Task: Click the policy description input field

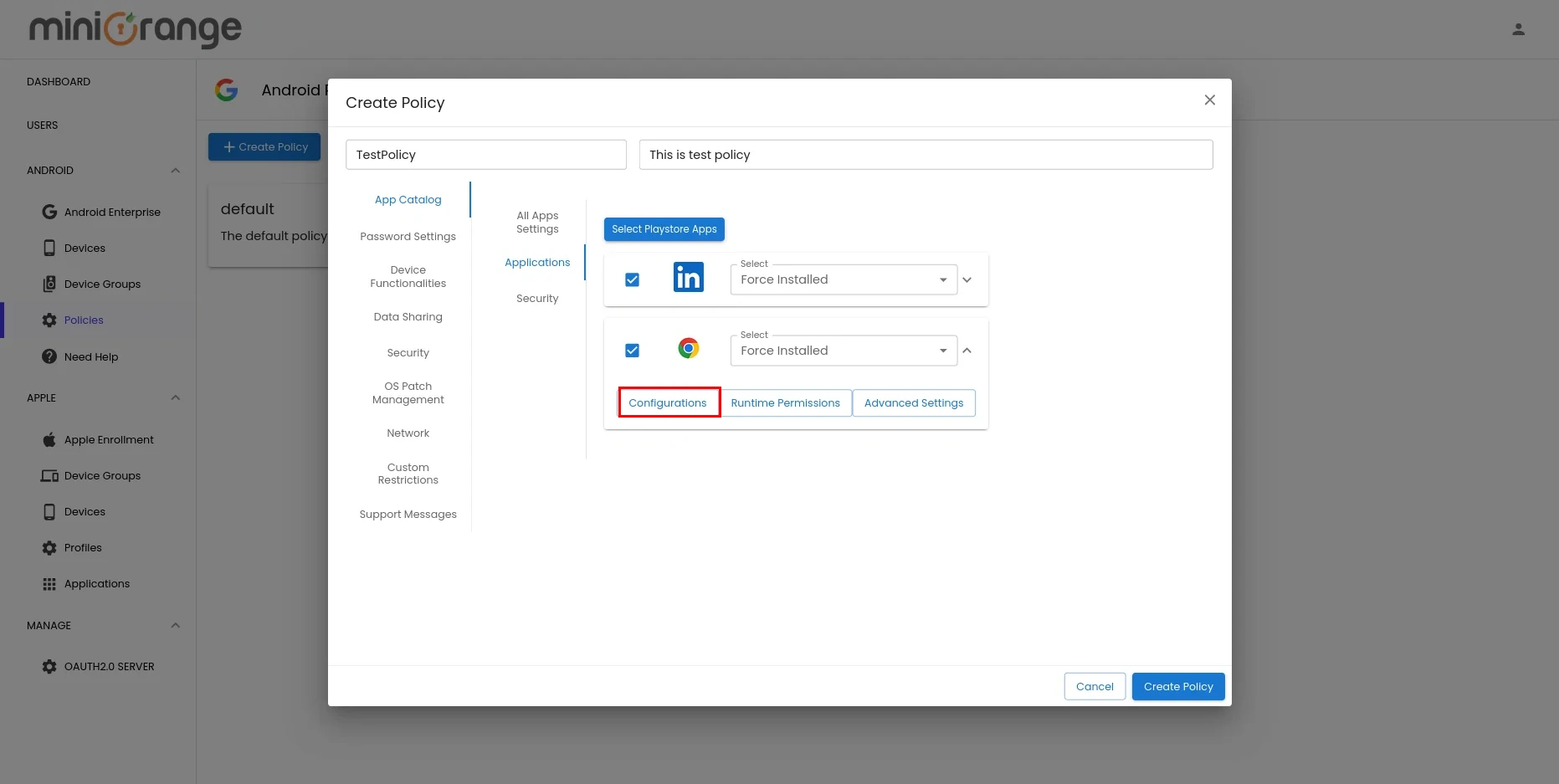Action: pyautogui.click(x=926, y=154)
